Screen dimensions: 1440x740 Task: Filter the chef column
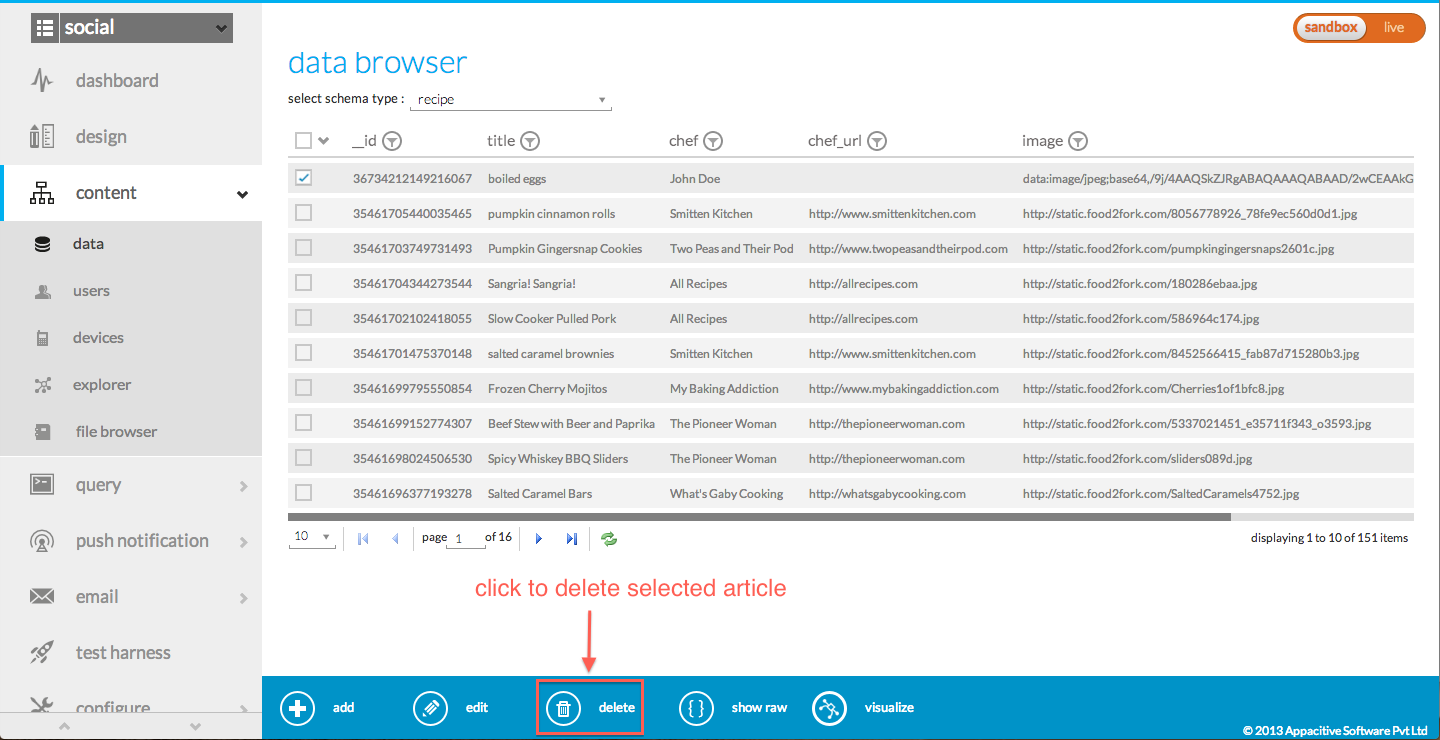[x=713, y=141]
